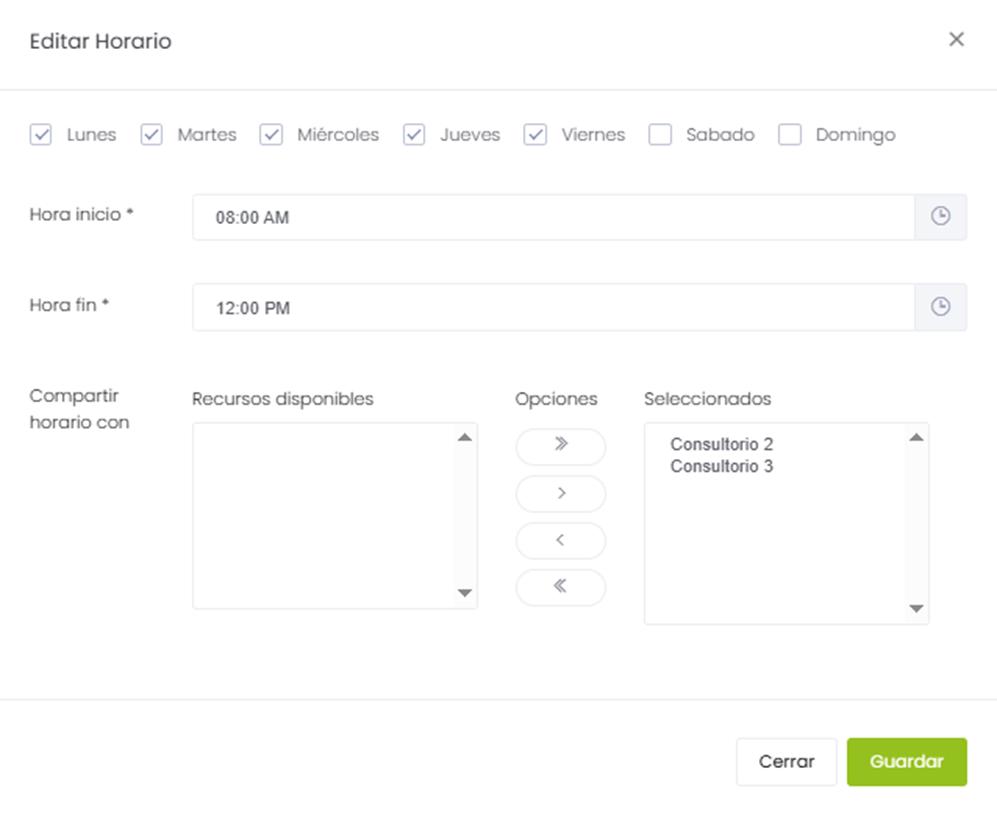This screenshot has width=997, height=816.
Task: Click the single right arrow option button
Action: [560, 493]
